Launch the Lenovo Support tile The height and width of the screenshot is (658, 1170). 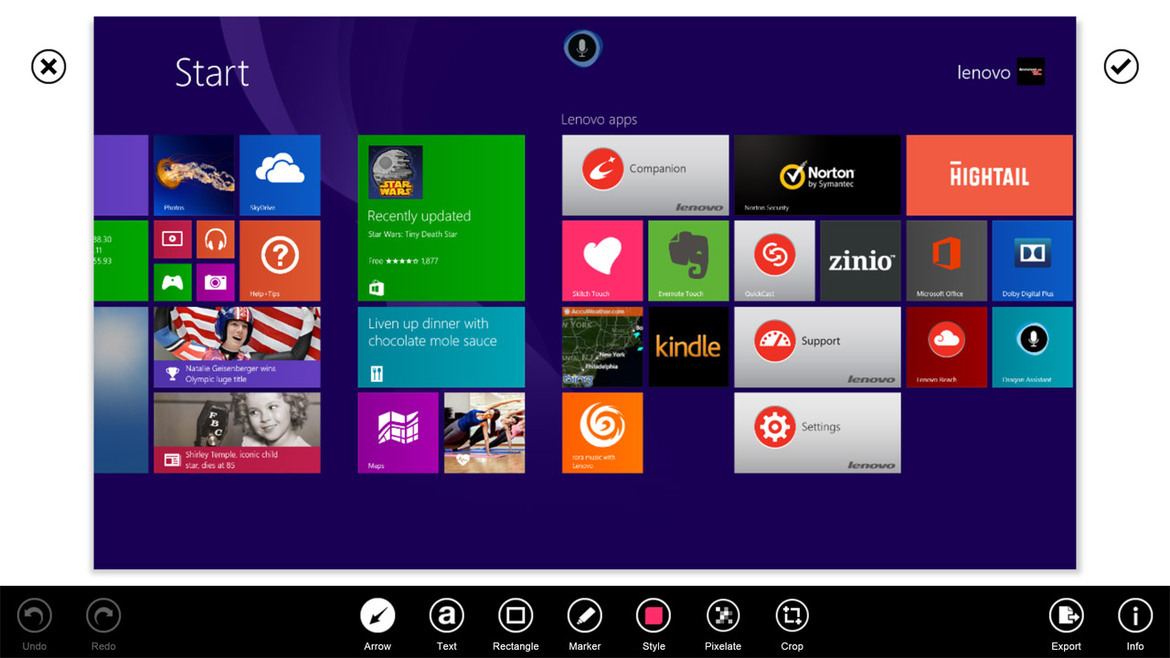[x=818, y=347]
